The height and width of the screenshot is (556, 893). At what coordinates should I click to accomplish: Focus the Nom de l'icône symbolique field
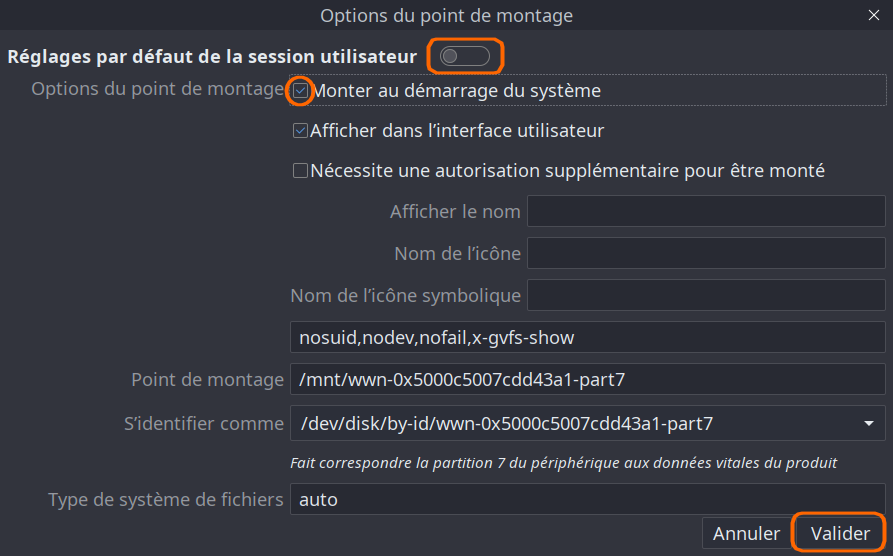click(705, 296)
